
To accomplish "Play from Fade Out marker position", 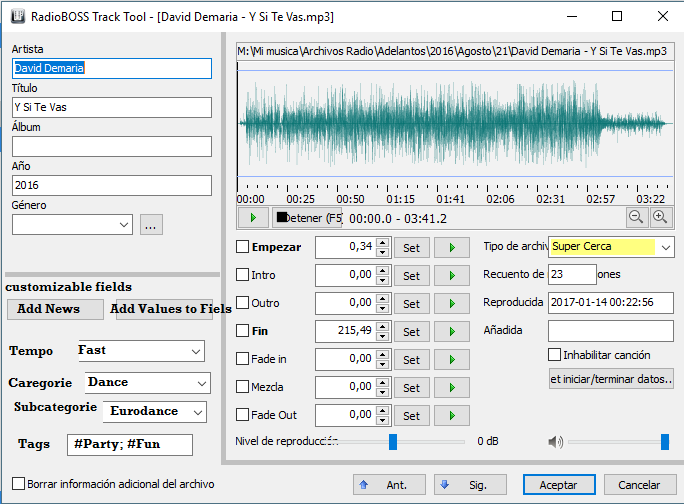I will click(x=452, y=415).
